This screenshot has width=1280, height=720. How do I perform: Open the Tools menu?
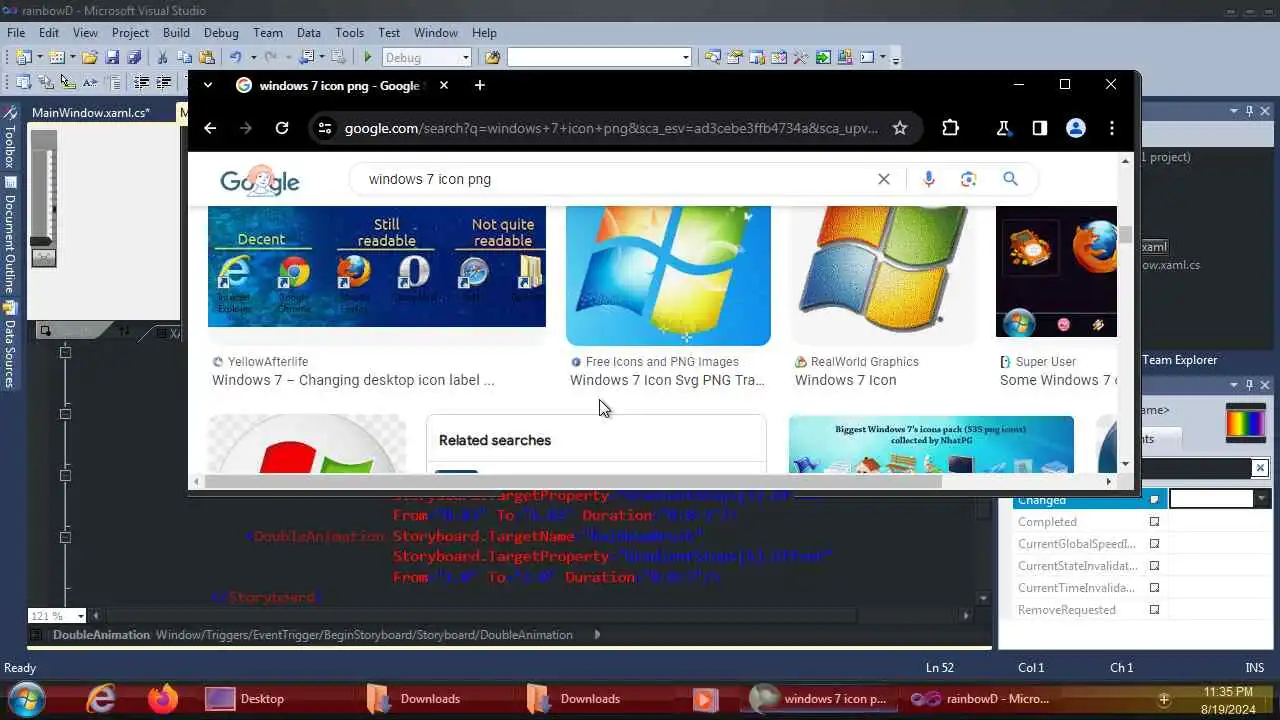tap(349, 33)
